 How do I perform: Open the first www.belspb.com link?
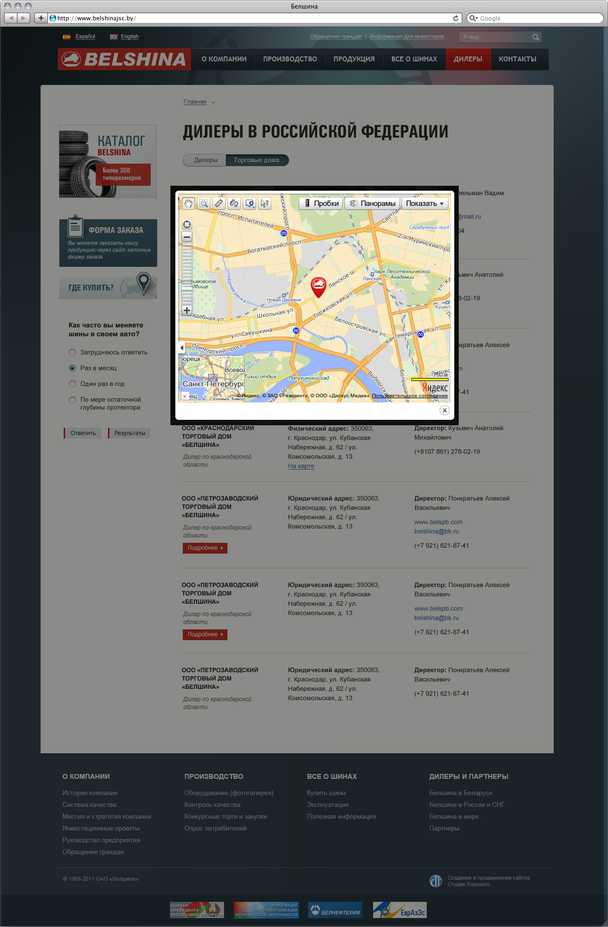pyautogui.click(x=438, y=522)
